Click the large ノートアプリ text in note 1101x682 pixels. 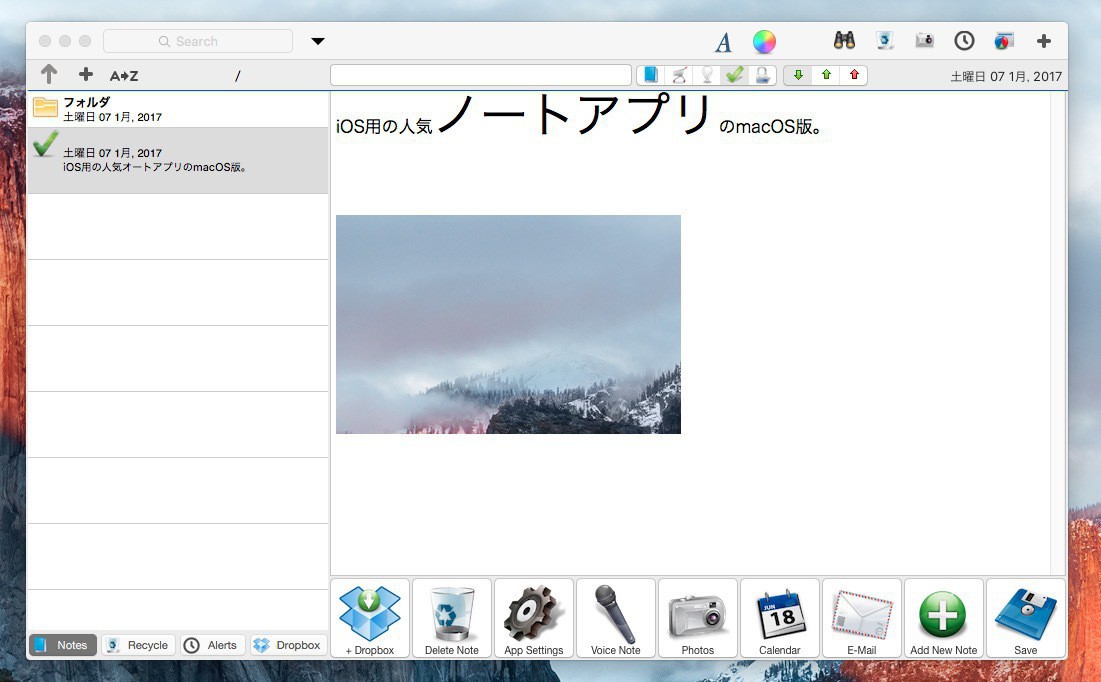tap(575, 114)
